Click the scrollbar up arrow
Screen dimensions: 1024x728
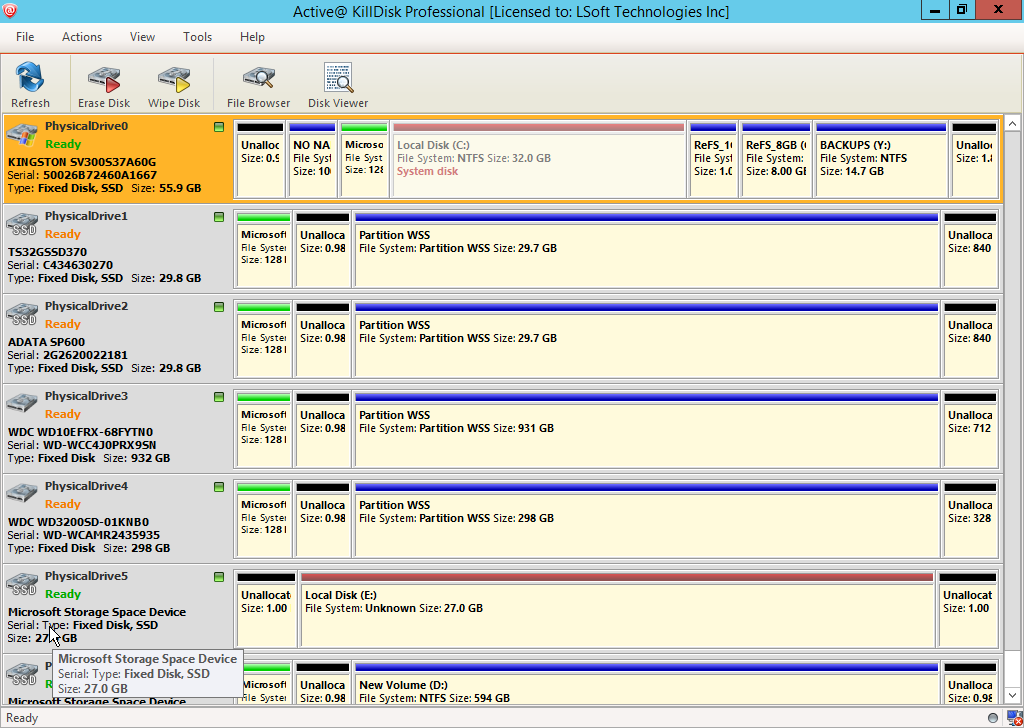[1012, 123]
